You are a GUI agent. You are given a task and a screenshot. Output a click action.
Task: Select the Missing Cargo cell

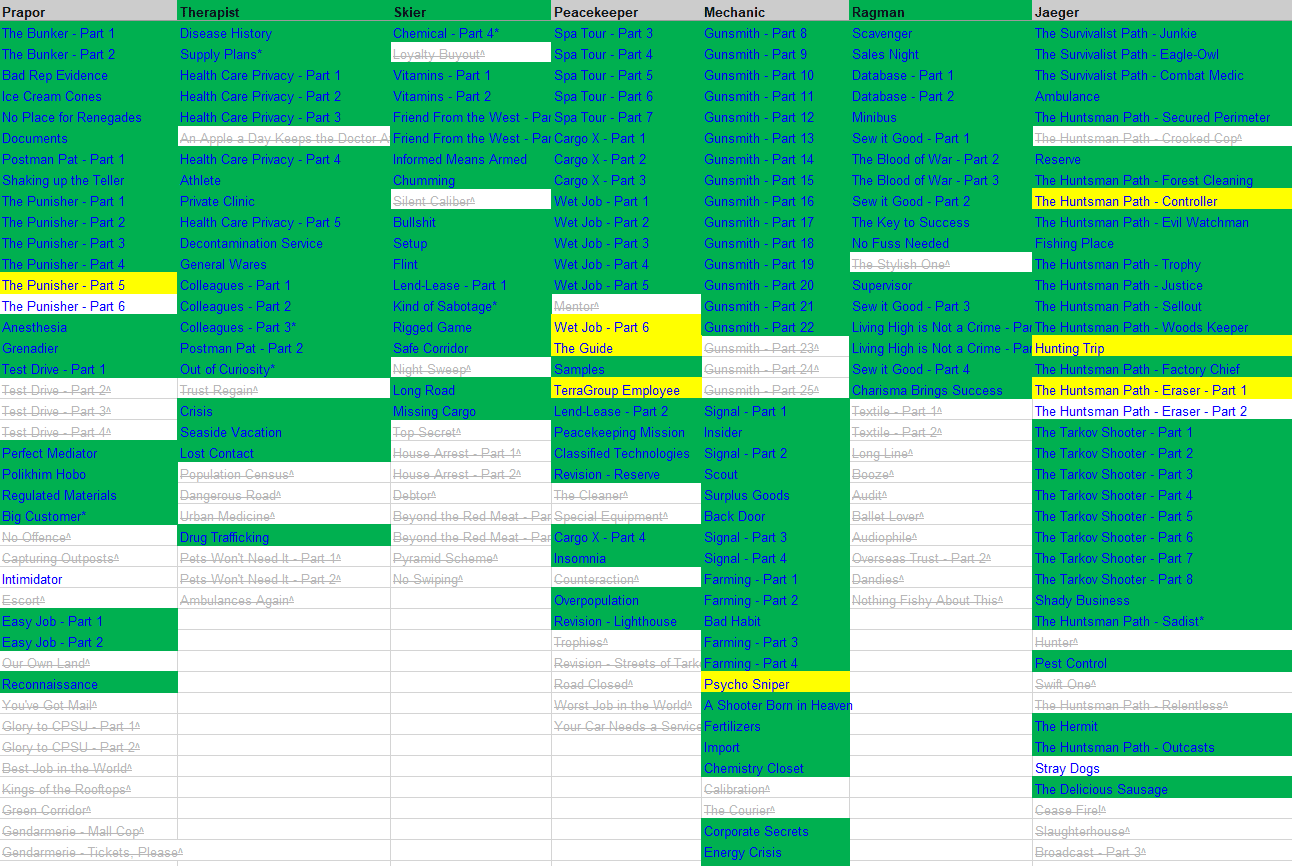coord(471,411)
